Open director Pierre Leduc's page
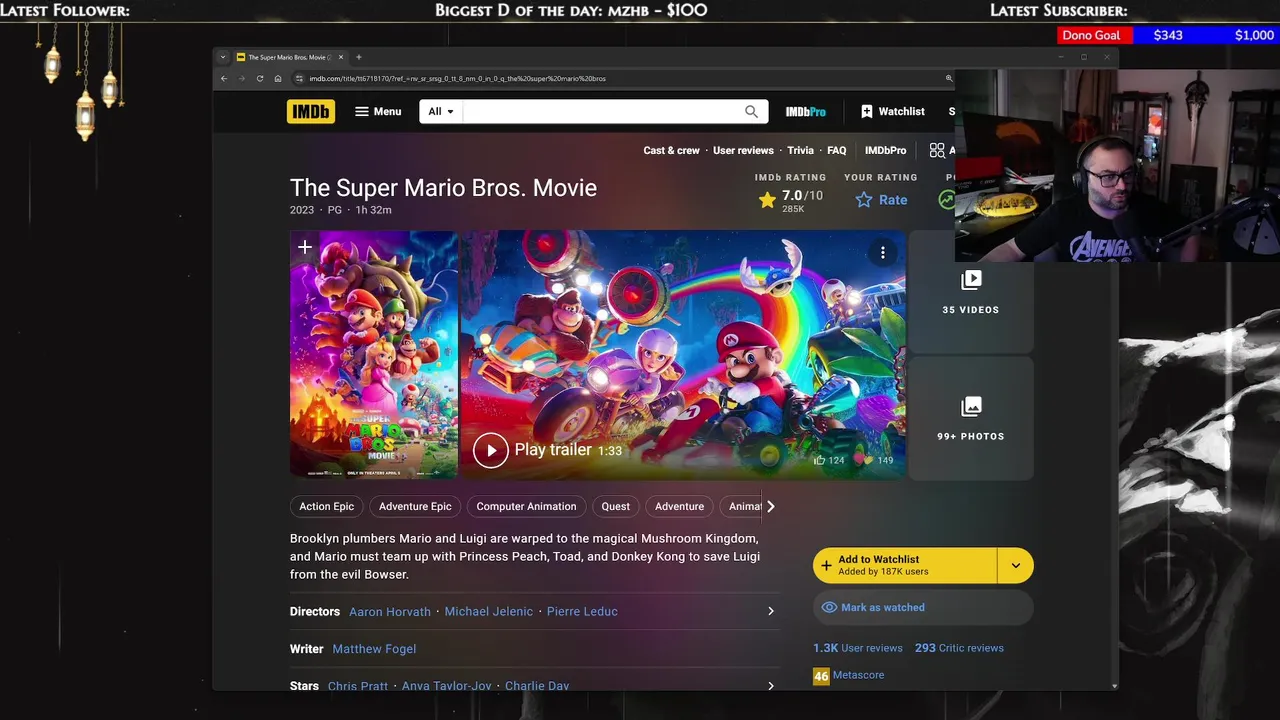Image resolution: width=1280 pixels, height=720 pixels. 582,611
